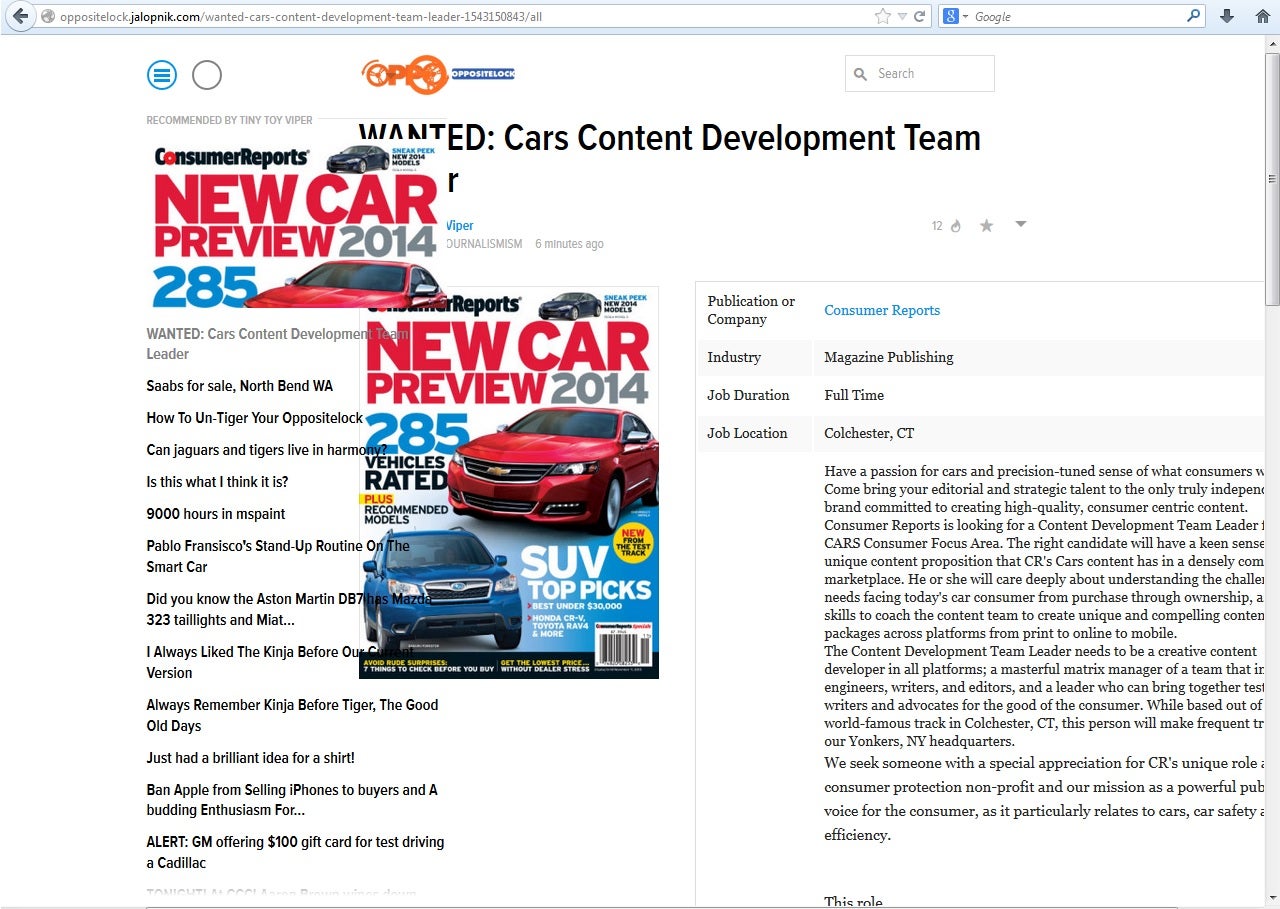This screenshot has width=1280, height=909.
Task: Open 'Is this what I think it is?'
Action: (x=217, y=482)
